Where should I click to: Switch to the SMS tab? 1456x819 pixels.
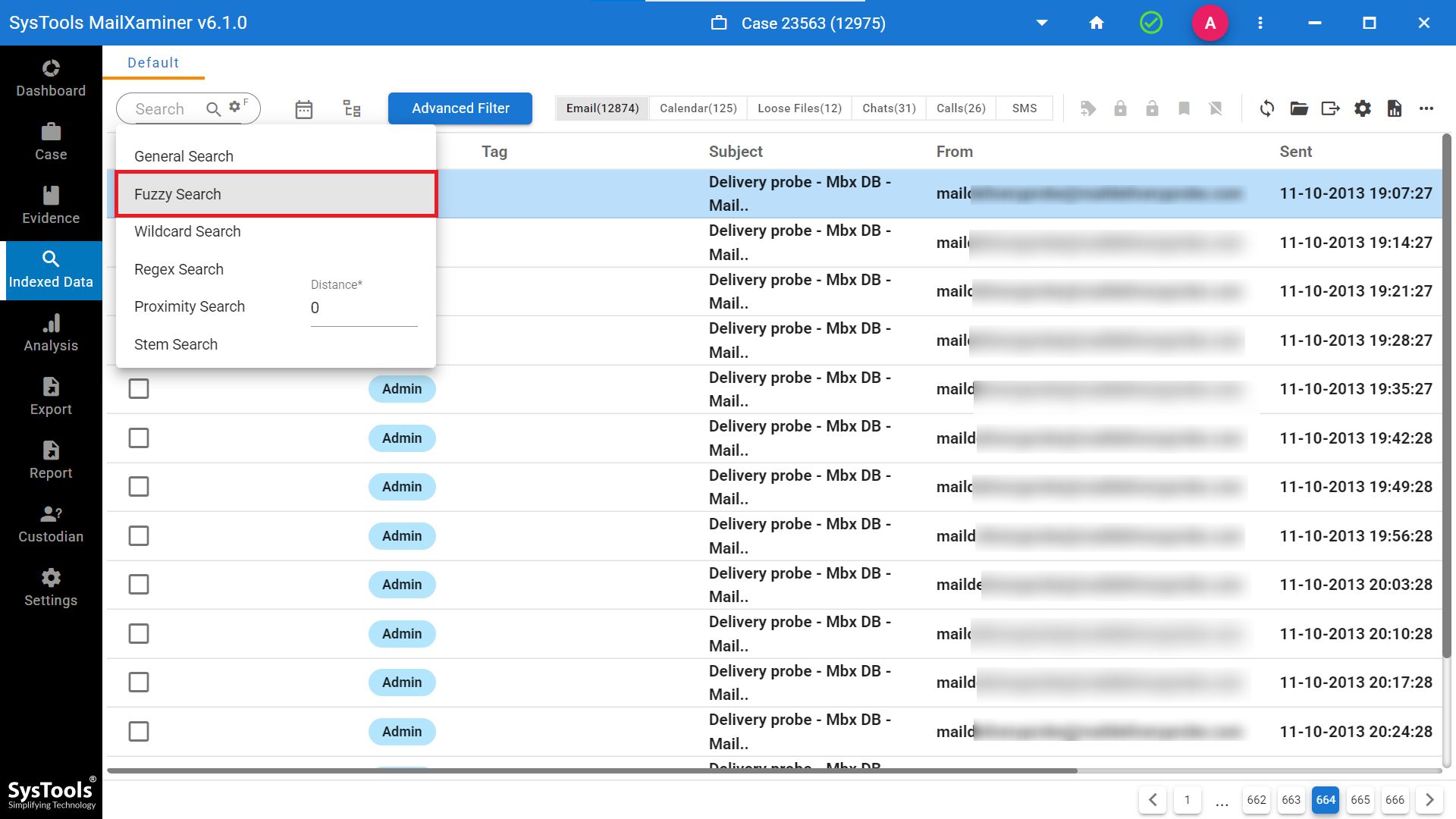[1024, 108]
